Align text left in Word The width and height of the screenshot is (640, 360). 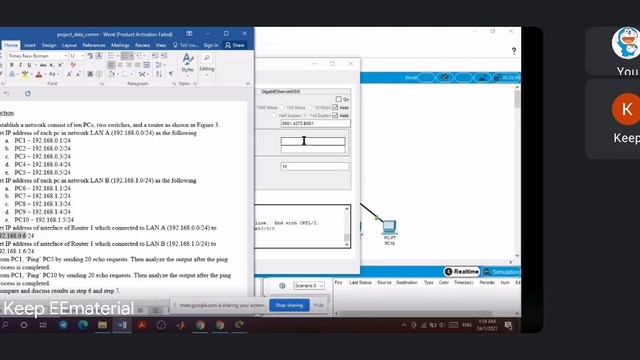click(x=111, y=65)
